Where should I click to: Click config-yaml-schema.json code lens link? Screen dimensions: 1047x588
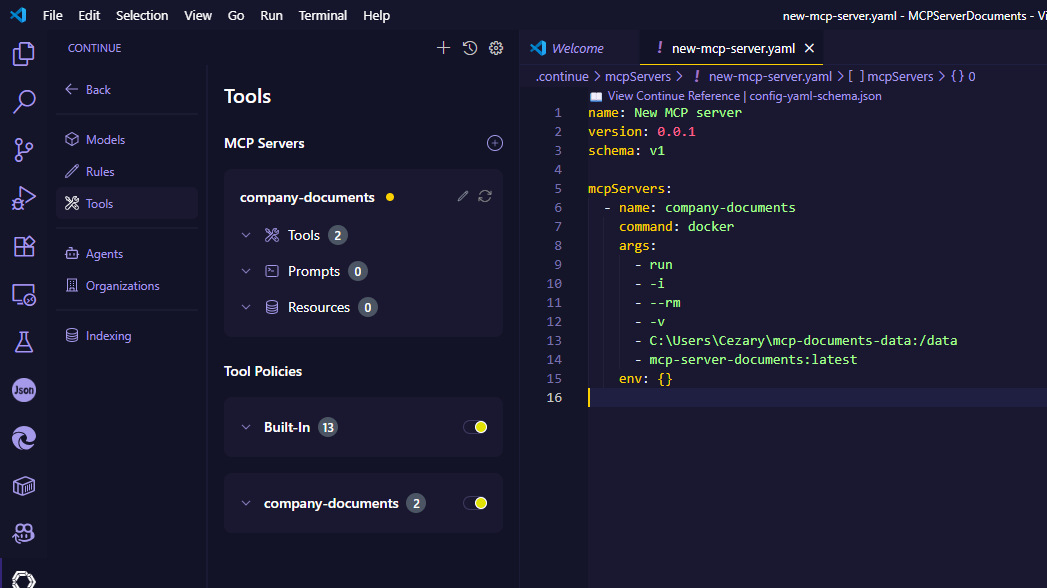pyautogui.click(x=815, y=96)
